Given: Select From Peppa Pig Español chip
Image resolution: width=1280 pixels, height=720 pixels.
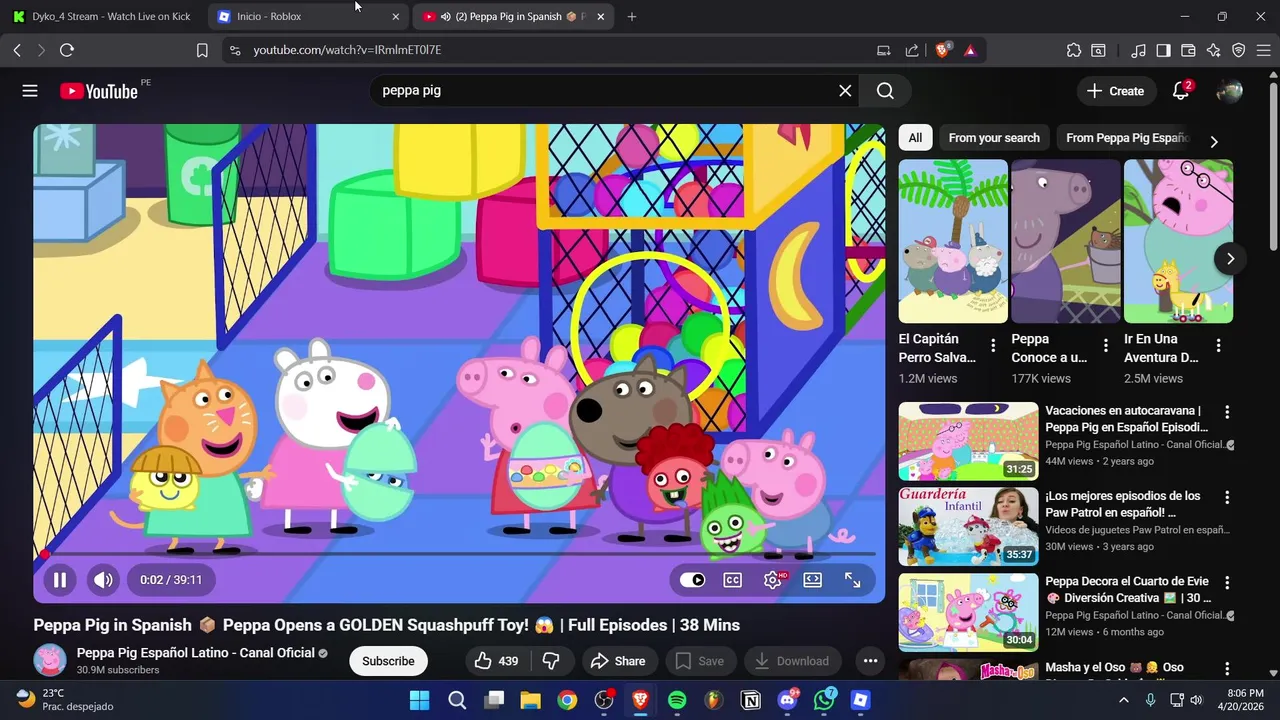Looking at the screenshot, I should (1126, 138).
